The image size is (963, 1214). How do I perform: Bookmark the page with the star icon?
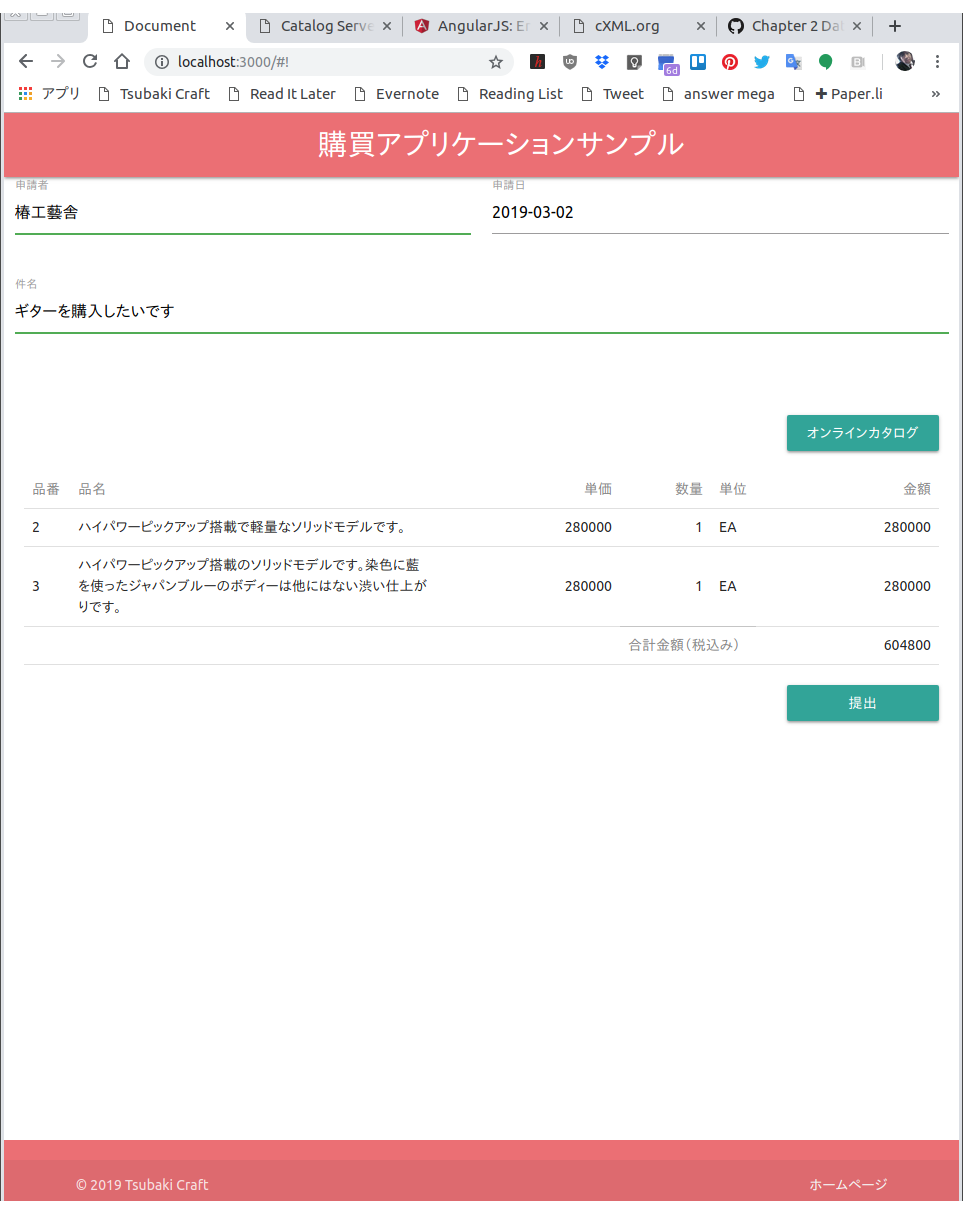[495, 61]
